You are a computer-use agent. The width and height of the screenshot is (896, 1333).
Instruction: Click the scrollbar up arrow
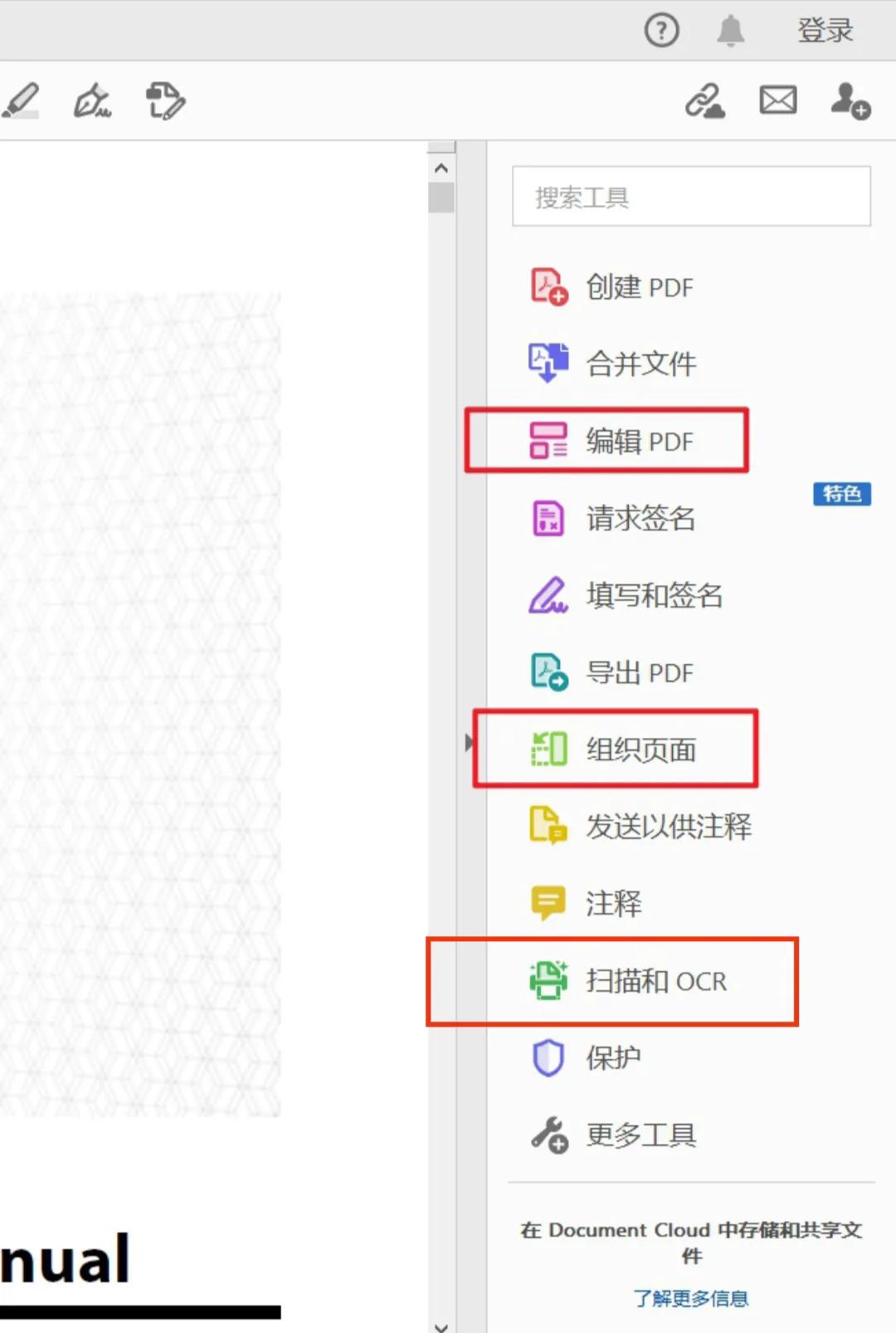(x=441, y=168)
